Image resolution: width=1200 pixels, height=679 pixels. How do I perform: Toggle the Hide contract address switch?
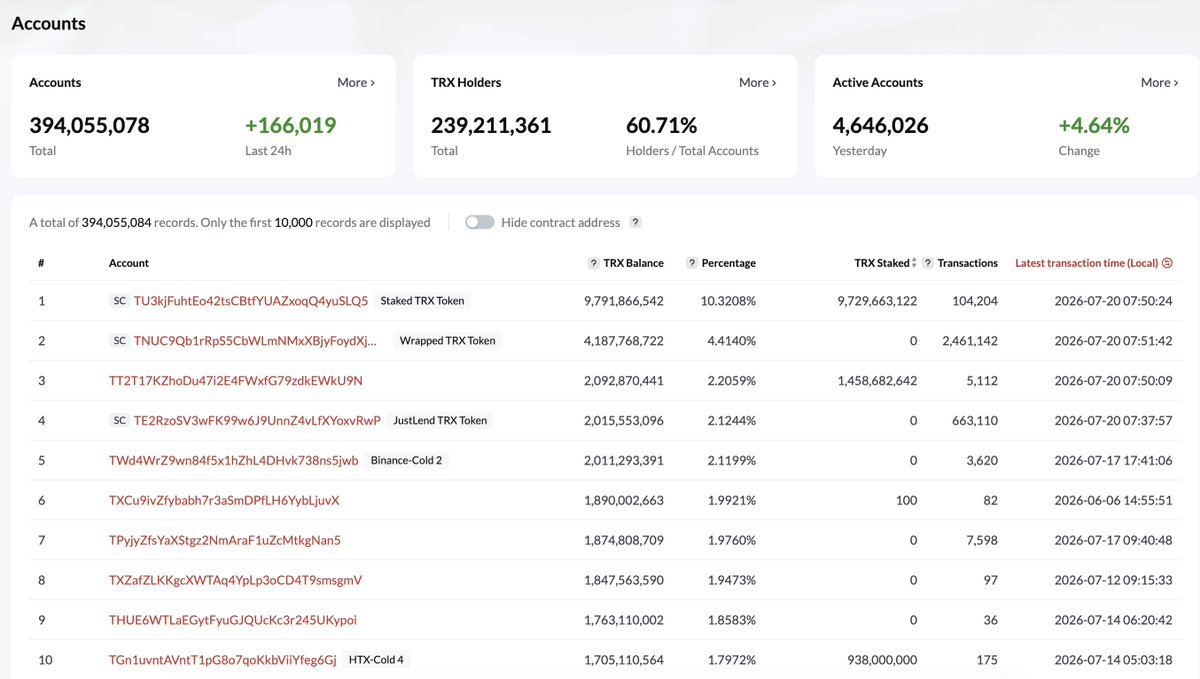pyautogui.click(x=480, y=223)
